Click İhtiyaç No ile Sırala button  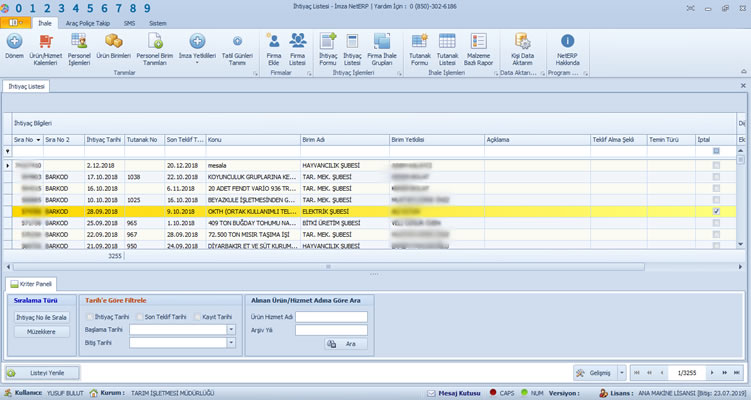pos(41,317)
